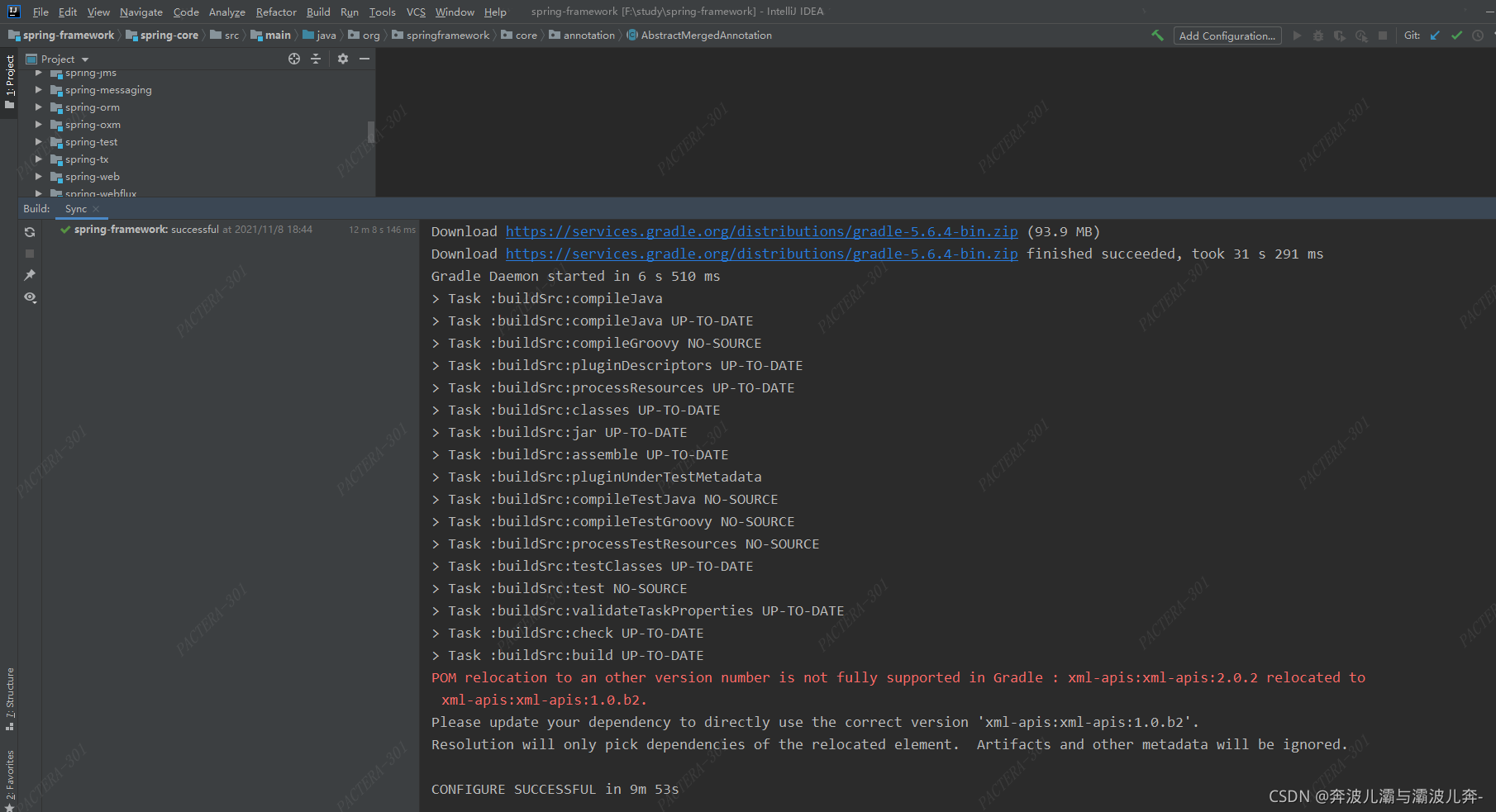The image size is (1496, 812).
Task: Click IntelliJ IDEA logo icon in title bar
Action: (x=14, y=12)
